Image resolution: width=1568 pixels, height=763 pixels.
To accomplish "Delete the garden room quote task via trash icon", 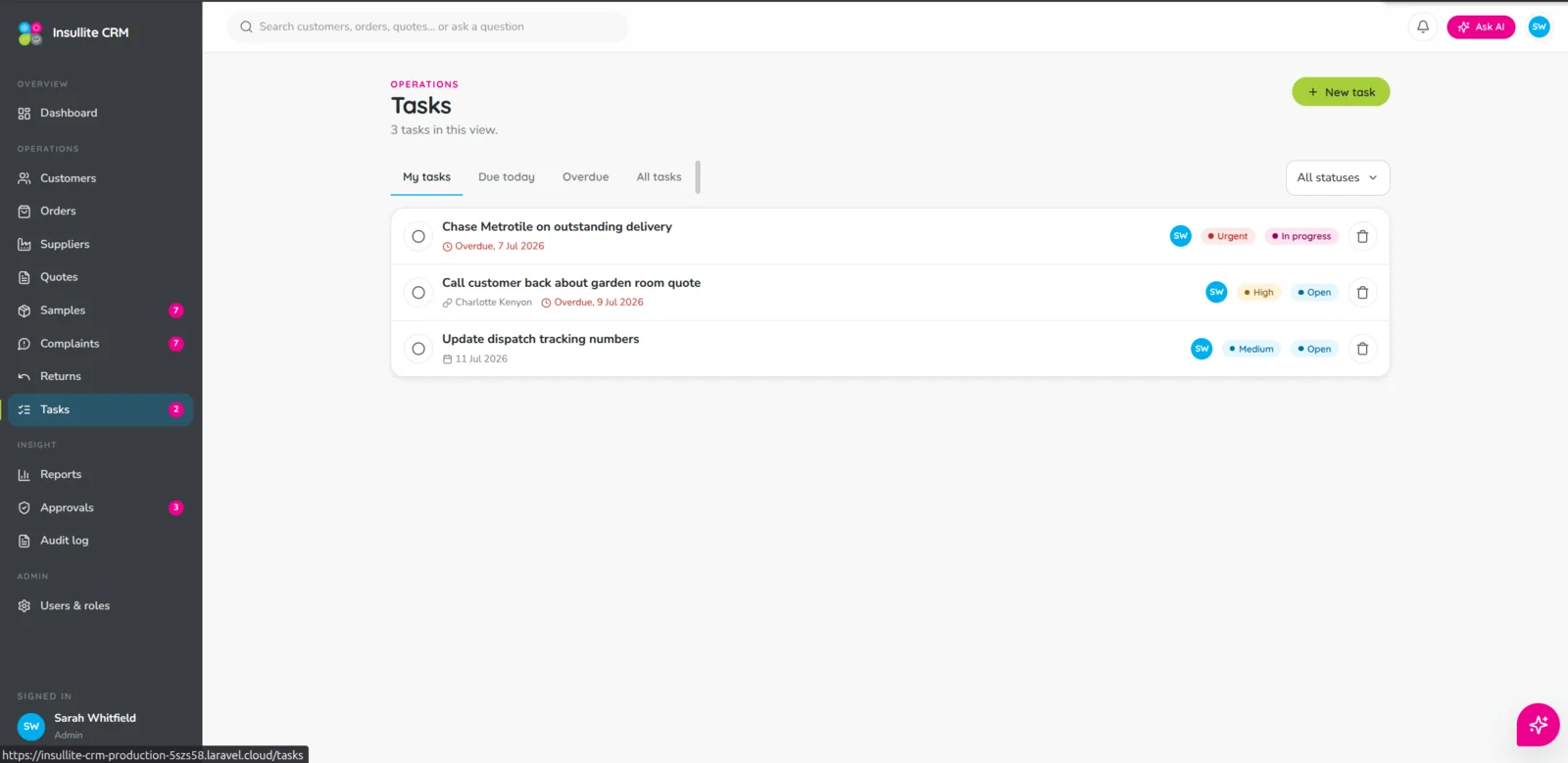I will coord(1362,292).
